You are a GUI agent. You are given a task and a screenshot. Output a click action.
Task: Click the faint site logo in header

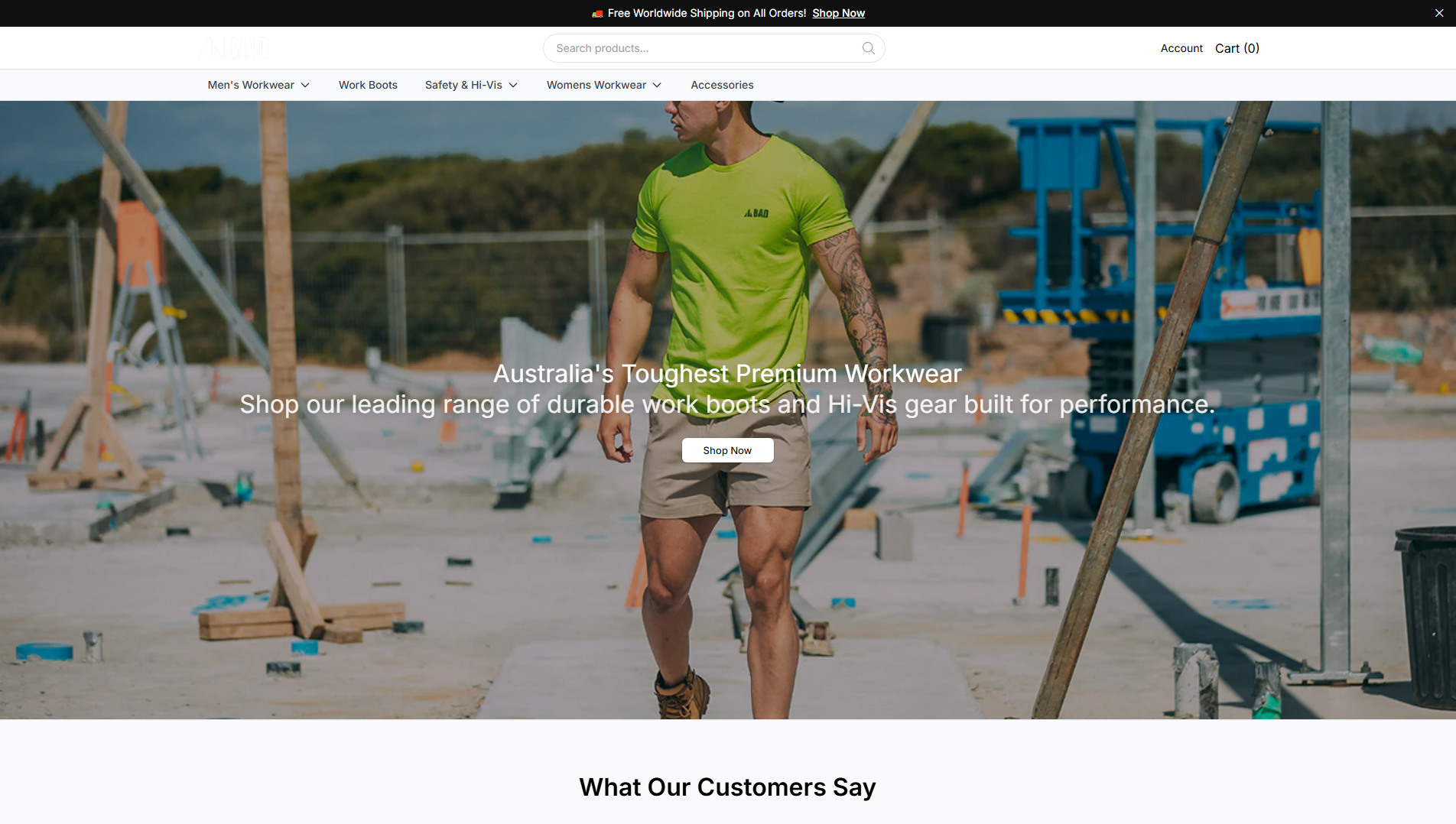pyautogui.click(x=233, y=48)
